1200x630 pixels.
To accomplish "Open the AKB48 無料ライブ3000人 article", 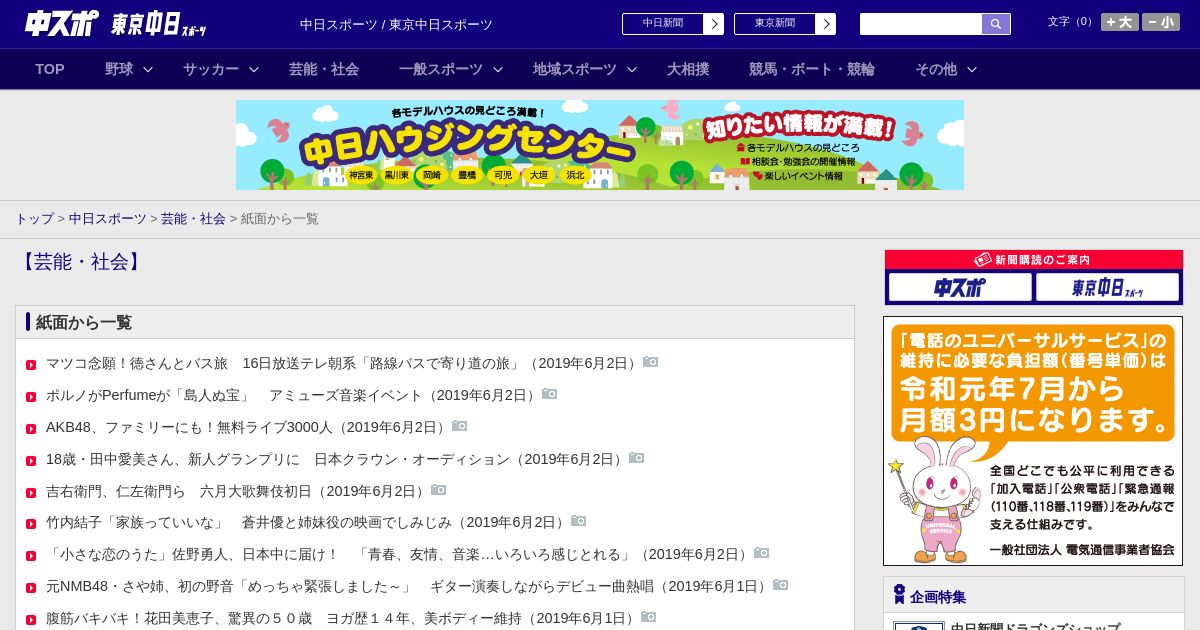I will 247,427.
